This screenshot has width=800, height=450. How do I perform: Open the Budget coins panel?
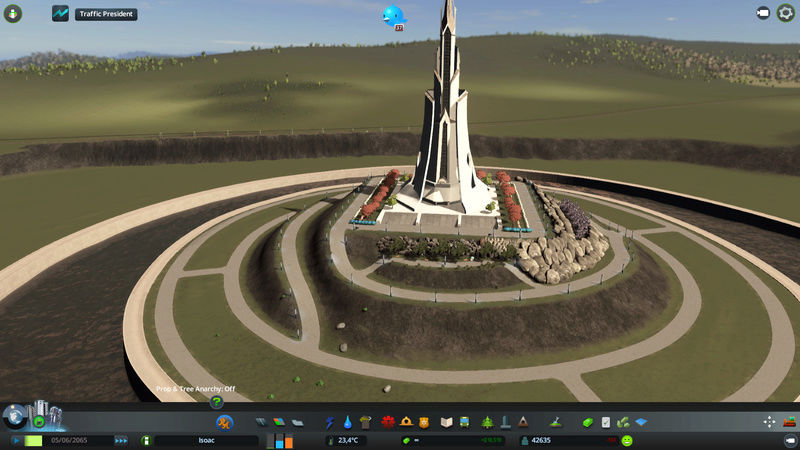pos(623,422)
